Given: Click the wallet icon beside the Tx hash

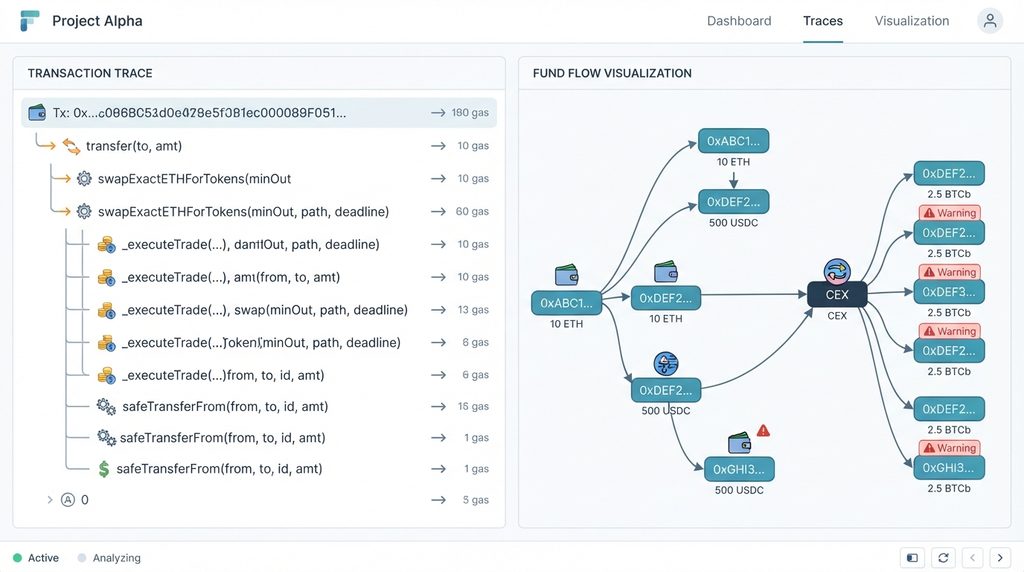Looking at the screenshot, I should (37, 112).
